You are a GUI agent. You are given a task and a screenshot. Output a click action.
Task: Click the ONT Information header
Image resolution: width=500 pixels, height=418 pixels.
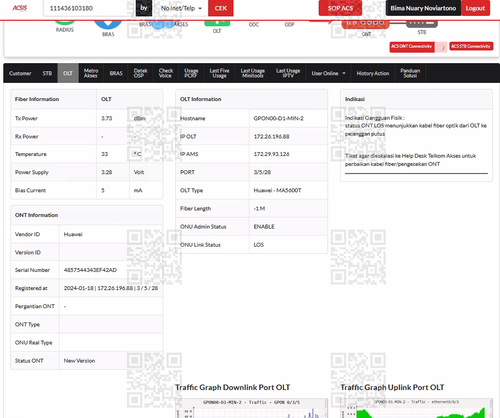point(36,215)
